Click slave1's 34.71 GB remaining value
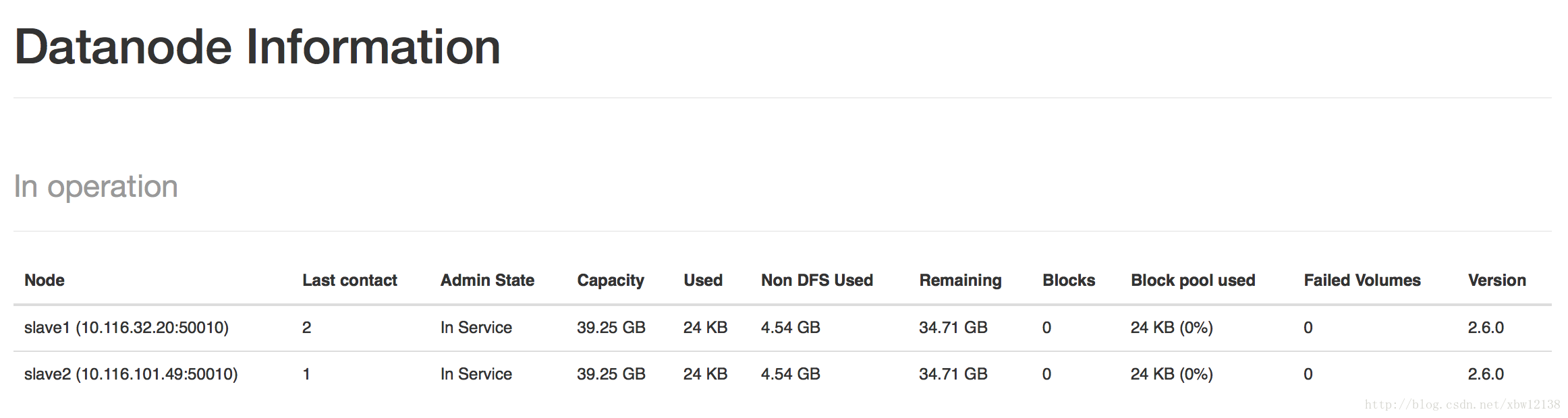Image resolution: width=1568 pixels, height=418 pixels. pyautogui.click(x=953, y=328)
